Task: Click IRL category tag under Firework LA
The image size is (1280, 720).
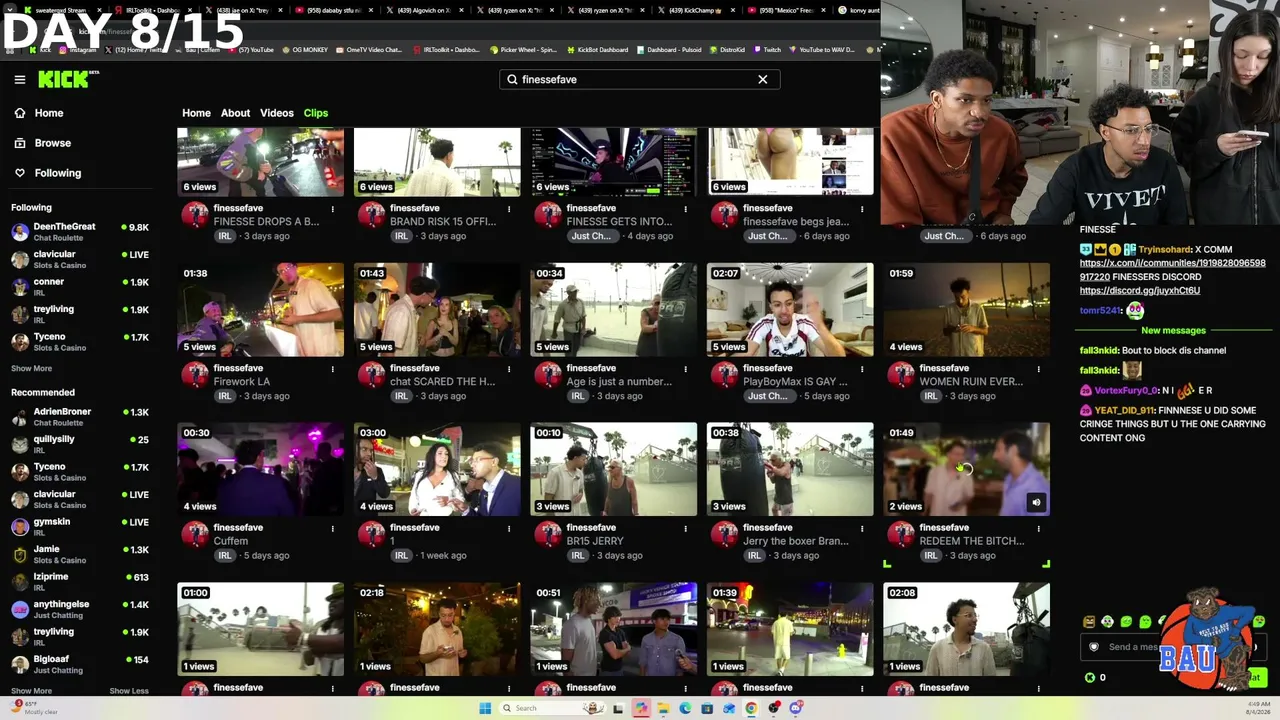Action: coord(225,396)
